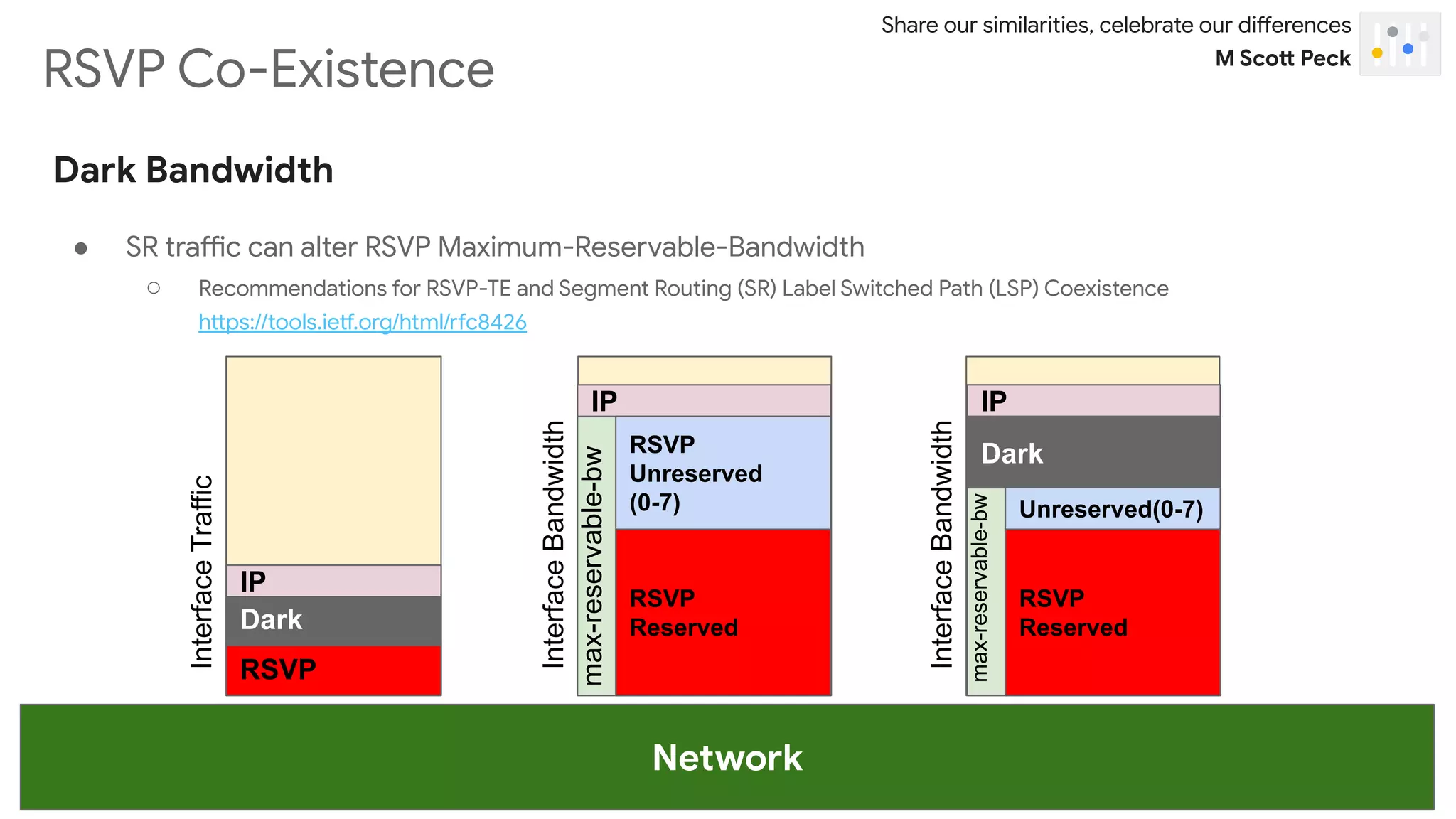The image size is (1456, 819).
Task: Select the RSVP Unreserved (0-7) blue block
Action: 722,473
